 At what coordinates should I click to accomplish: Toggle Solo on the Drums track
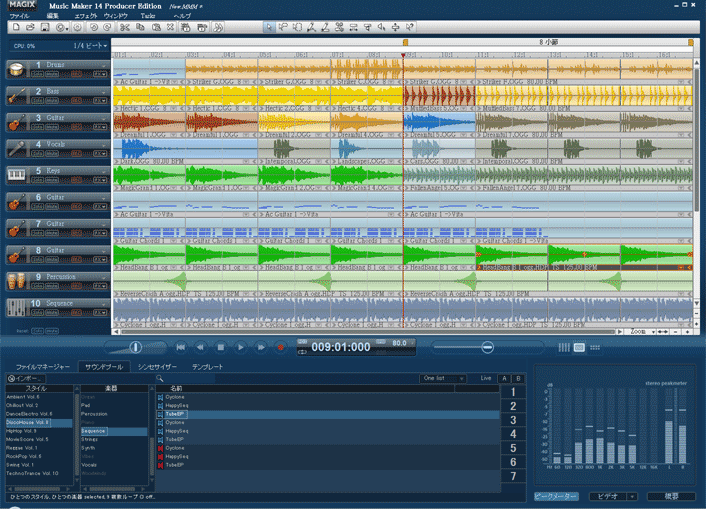(37, 73)
